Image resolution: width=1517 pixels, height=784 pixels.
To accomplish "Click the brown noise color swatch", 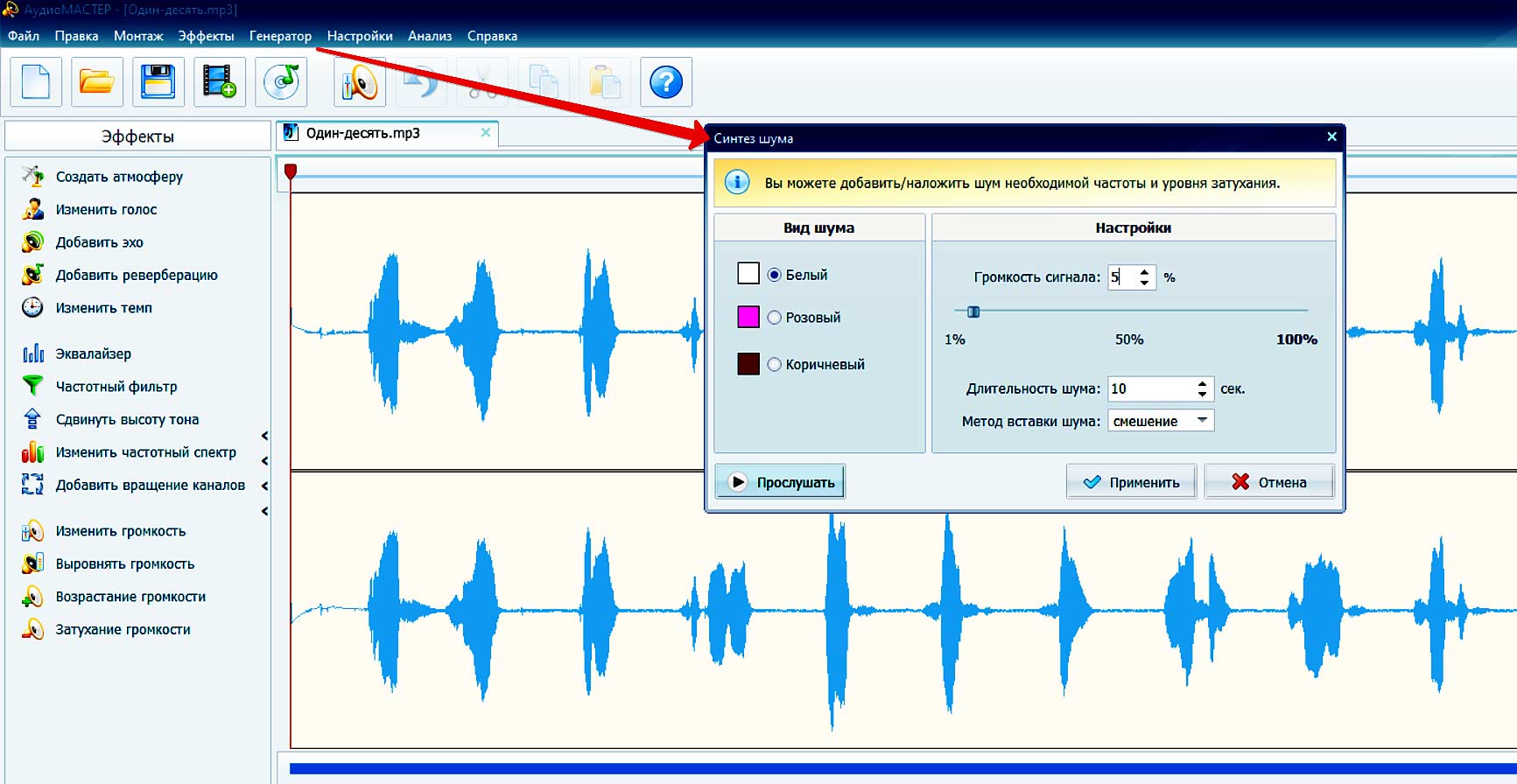I will [x=748, y=364].
